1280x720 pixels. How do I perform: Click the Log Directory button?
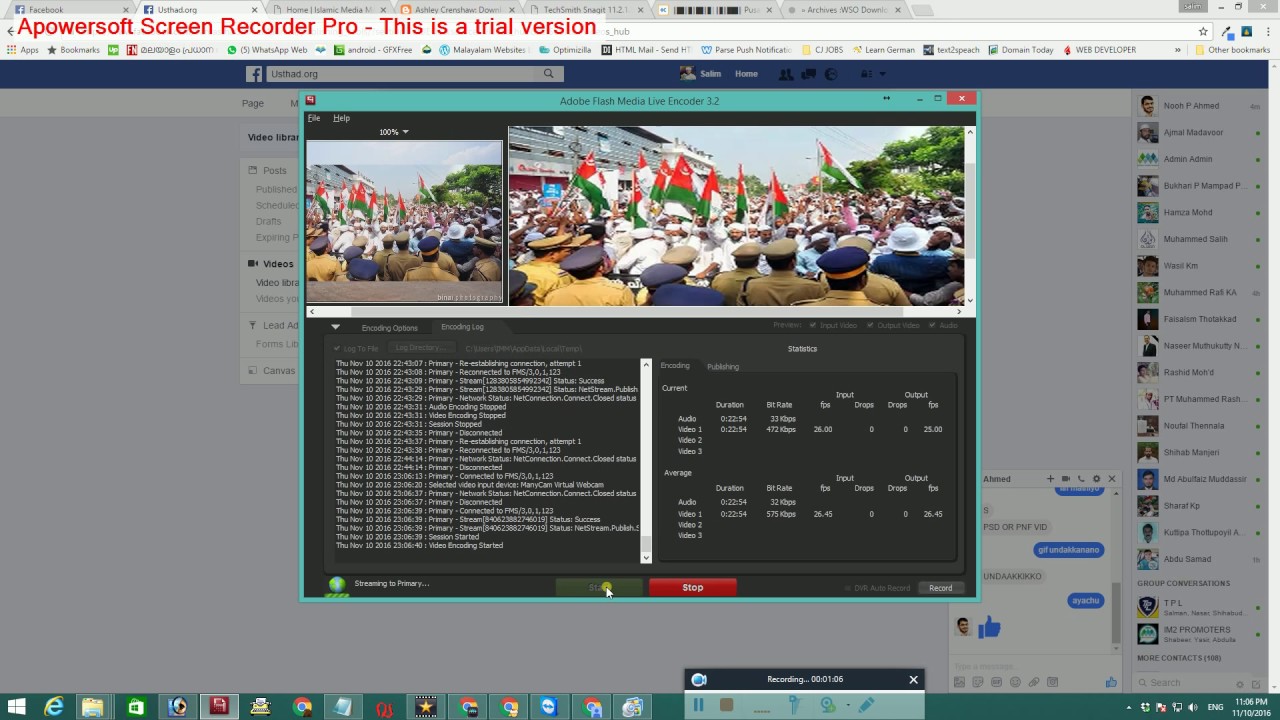(x=421, y=348)
